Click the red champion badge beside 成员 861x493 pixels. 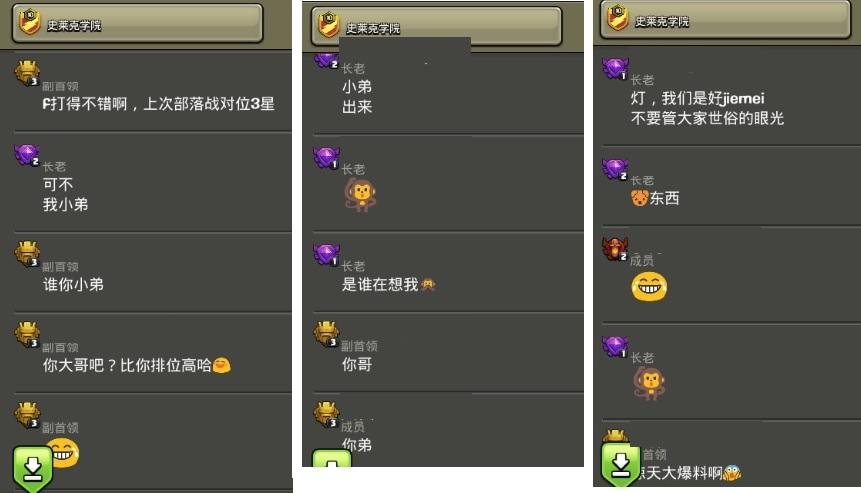point(615,249)
